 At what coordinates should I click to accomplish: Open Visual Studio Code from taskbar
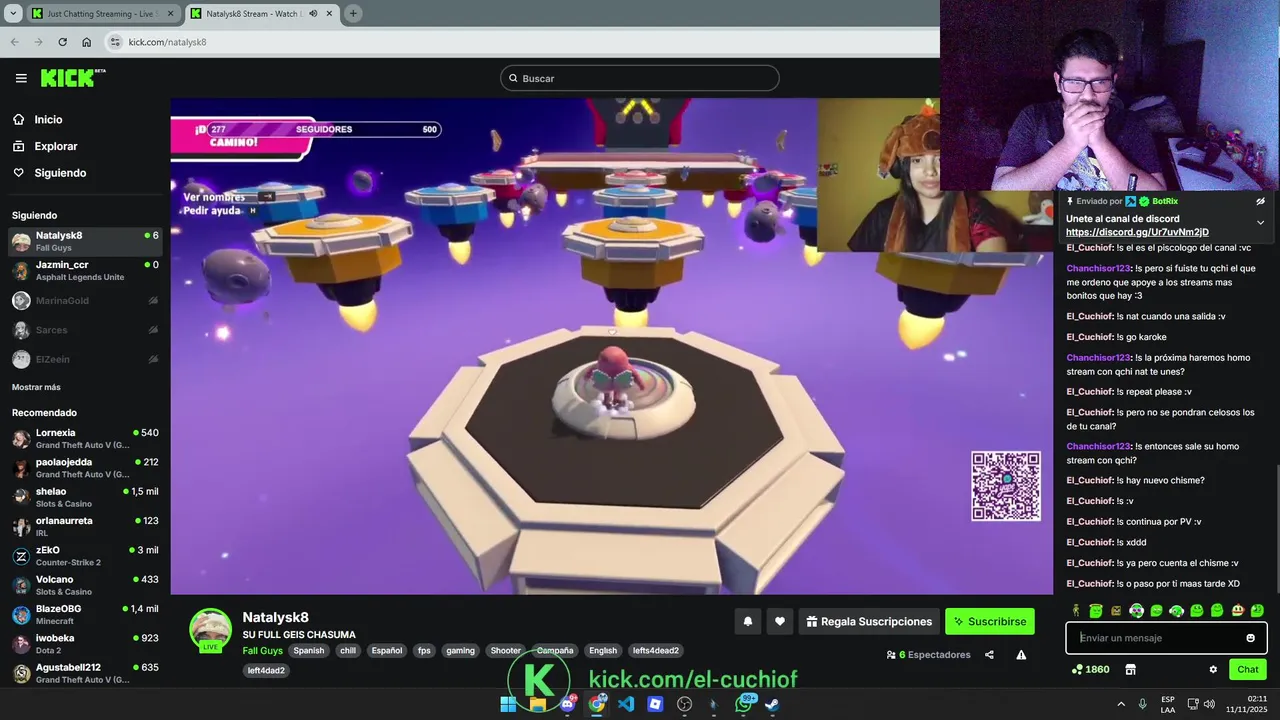[626, 704]
